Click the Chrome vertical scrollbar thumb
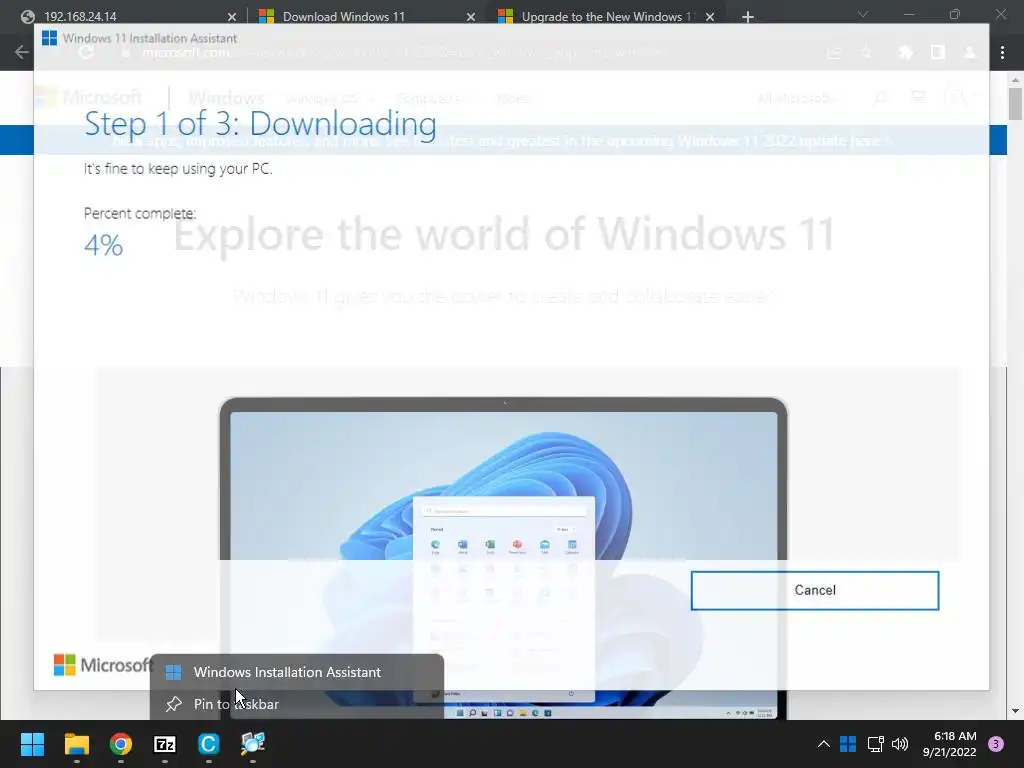The width and height of the screenshot is (1024, 768). [x=1014, y=103]
